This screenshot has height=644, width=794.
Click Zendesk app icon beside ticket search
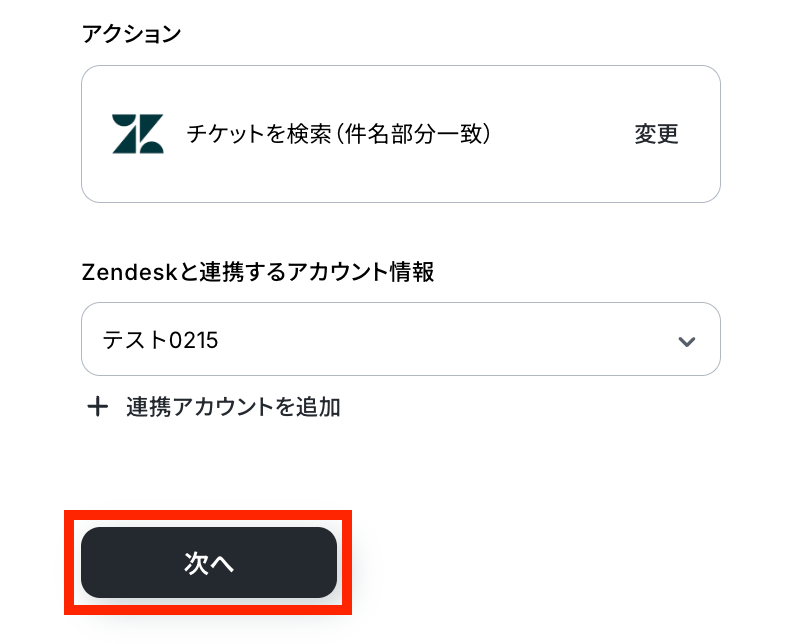[x=137, y=134]
